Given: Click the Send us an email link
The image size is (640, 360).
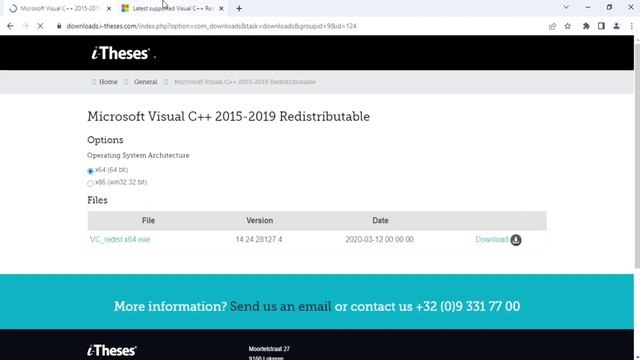Looking at the screenshot, I should (x=280, y=307).
